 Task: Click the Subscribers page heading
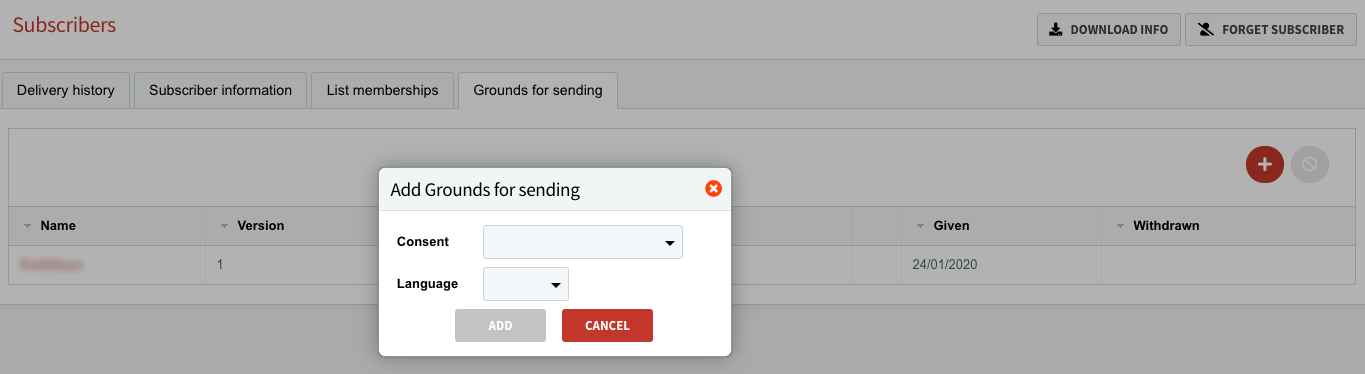64,25
